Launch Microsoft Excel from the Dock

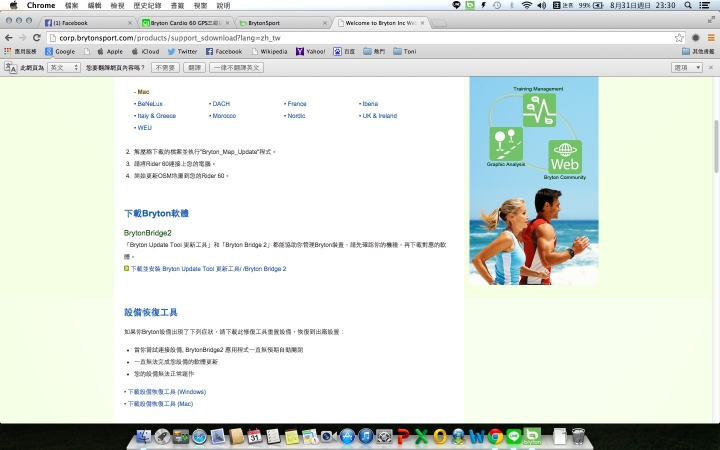tap(421, 436)
